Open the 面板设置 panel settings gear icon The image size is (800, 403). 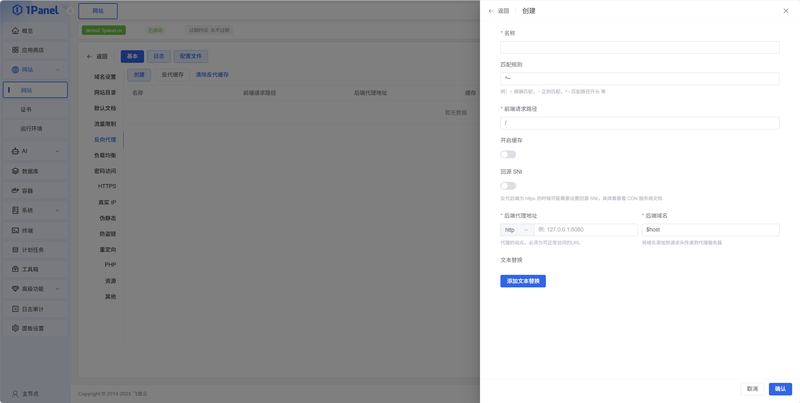pos(15,329)
